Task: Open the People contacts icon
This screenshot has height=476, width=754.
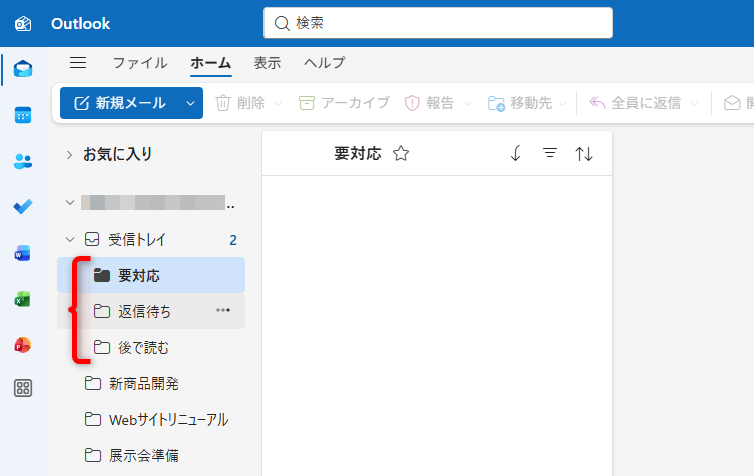Action: pyautogui.click(x=23, y=162)
